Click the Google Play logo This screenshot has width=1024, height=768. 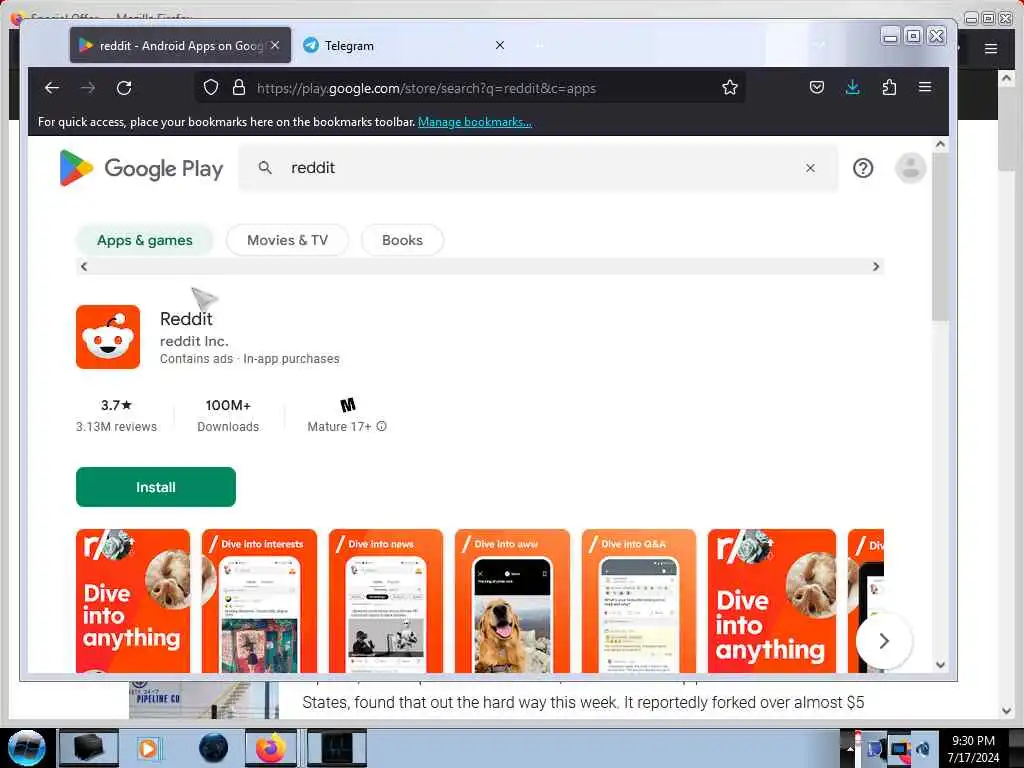141,168
